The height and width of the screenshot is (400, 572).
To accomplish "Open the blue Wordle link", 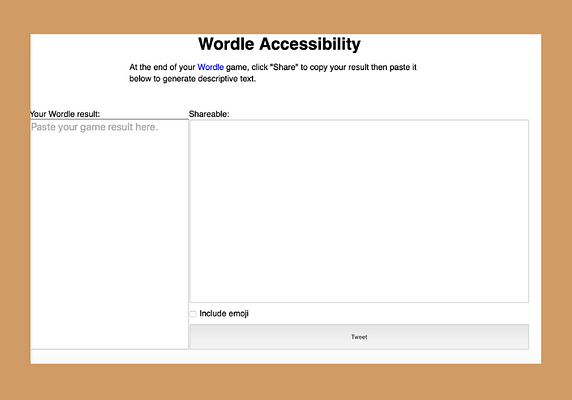I will [x=210, y=67].
